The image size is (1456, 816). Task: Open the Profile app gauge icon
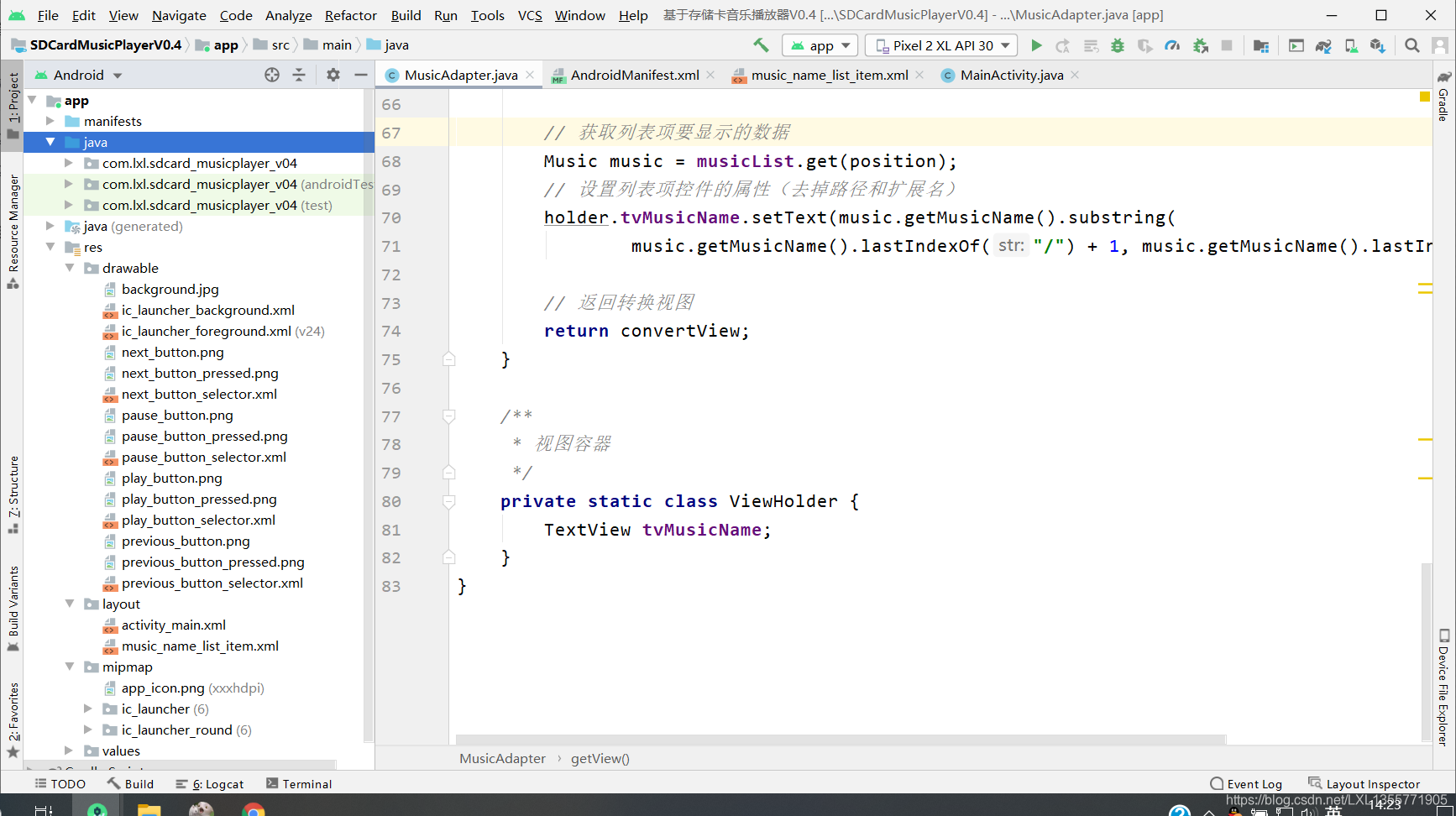[x=1172, y=45]
